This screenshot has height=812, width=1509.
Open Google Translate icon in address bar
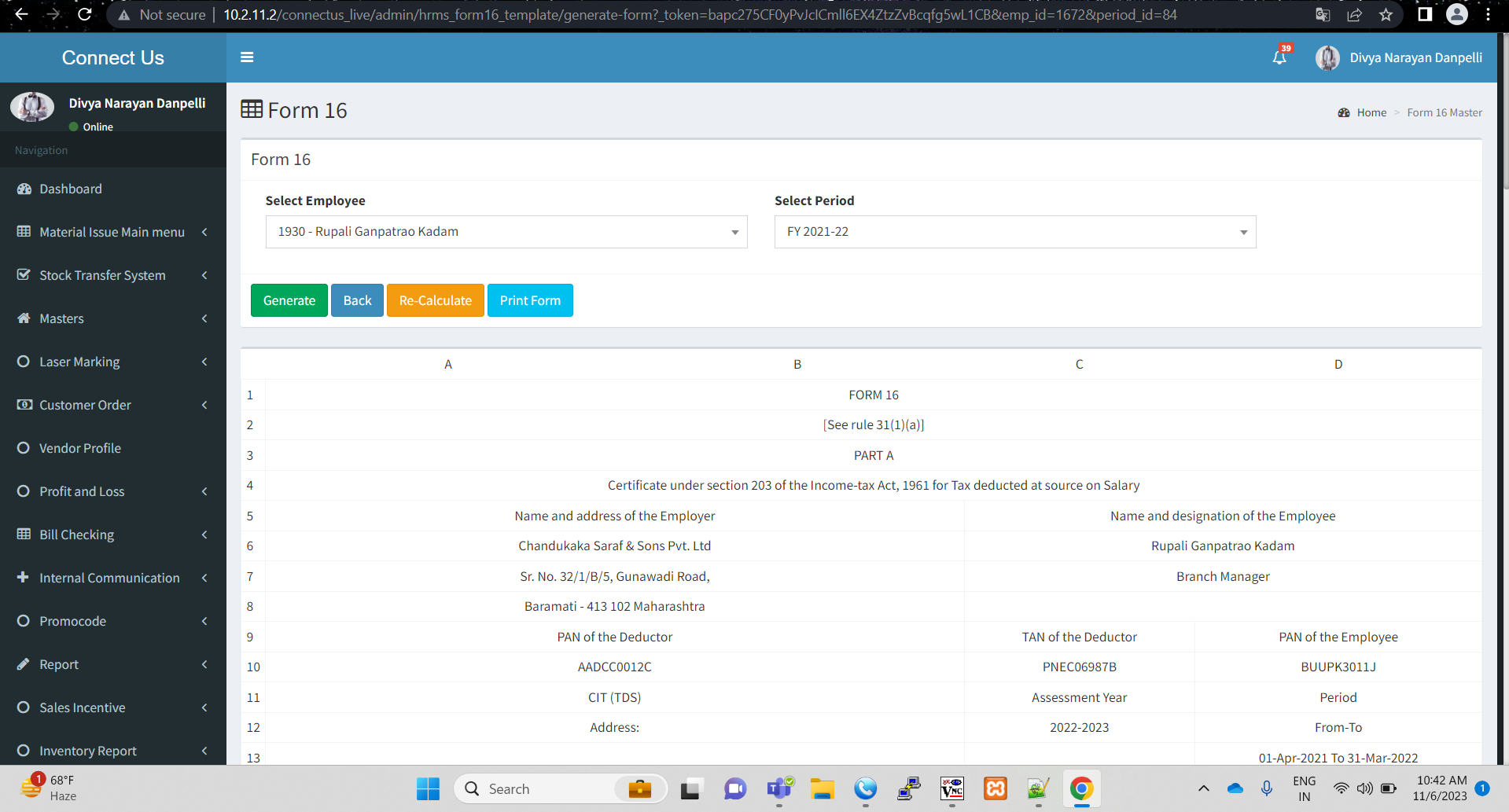1323,15
